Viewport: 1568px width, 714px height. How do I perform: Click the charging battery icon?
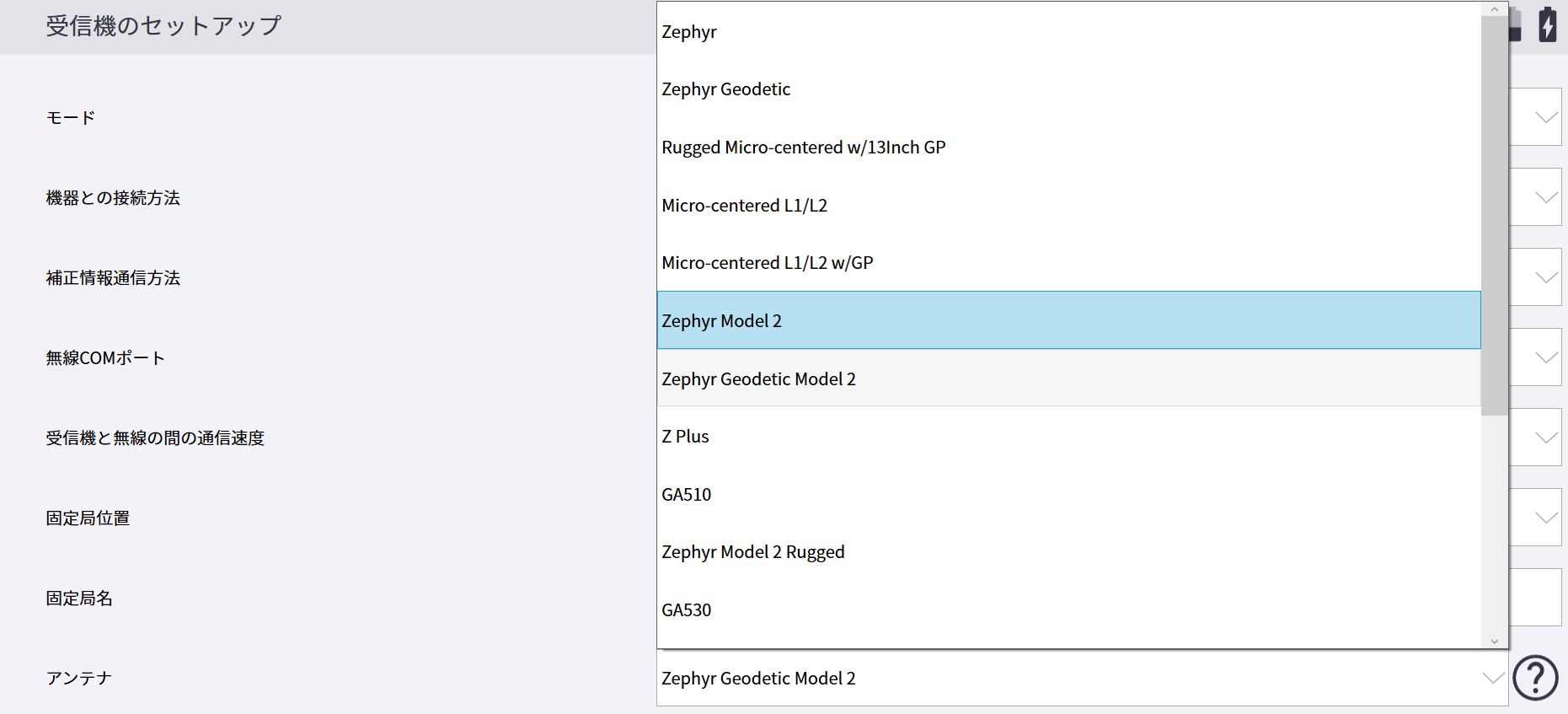click(x=1547, y=24)
